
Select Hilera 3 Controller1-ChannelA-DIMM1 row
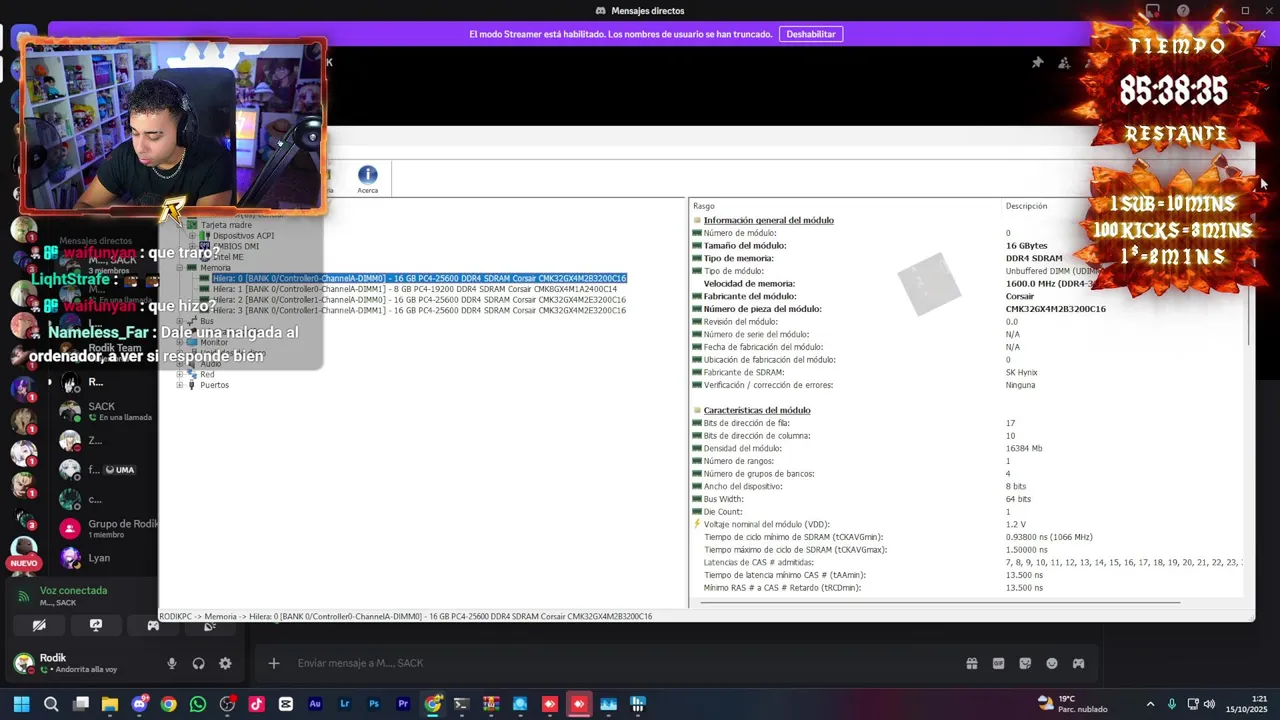419,310
